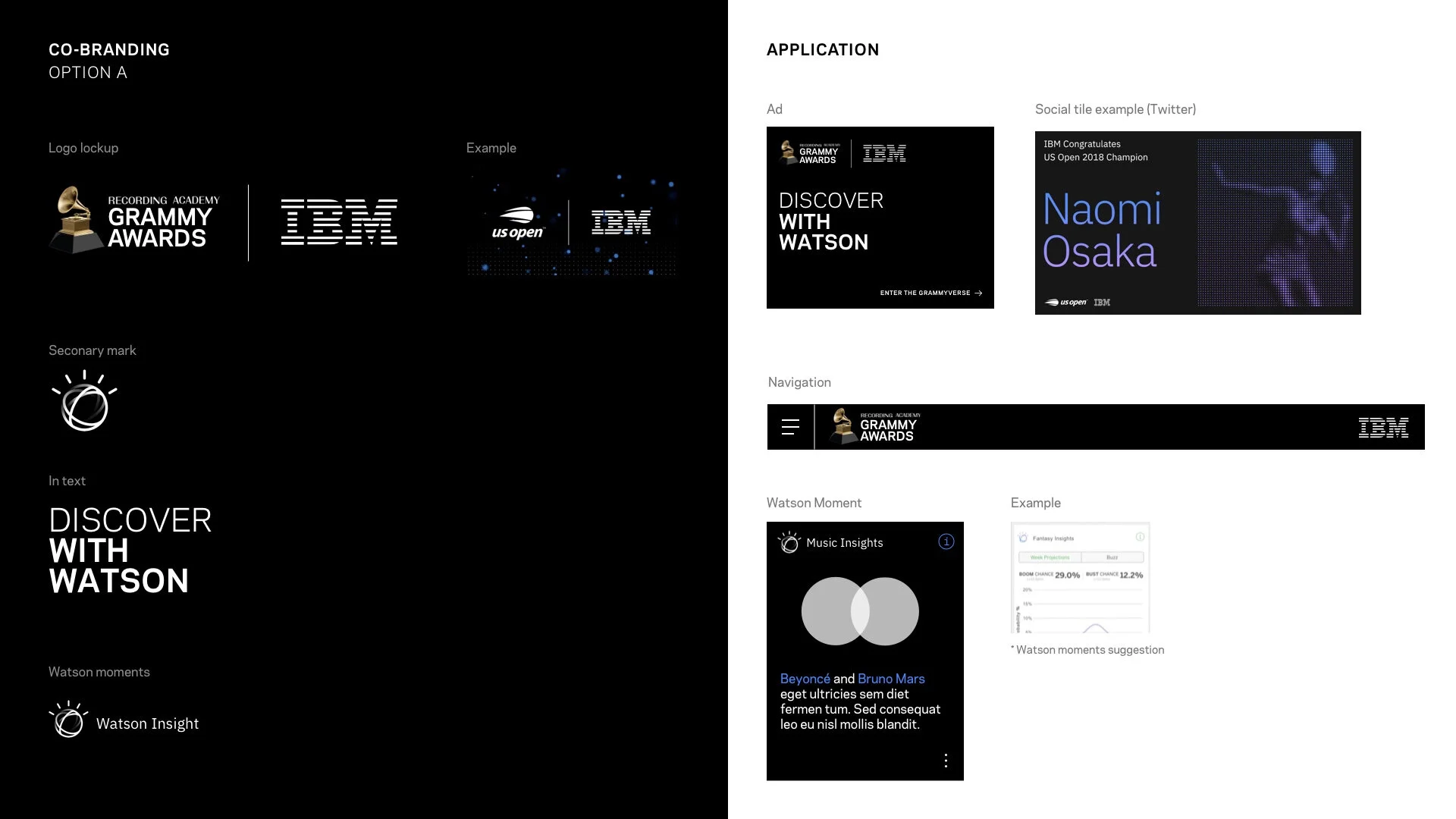Viewport: 1456px width, 819px height.
Task: Select the Buzz tab in Fantasy Insights example
Action: coord(1112,557)
